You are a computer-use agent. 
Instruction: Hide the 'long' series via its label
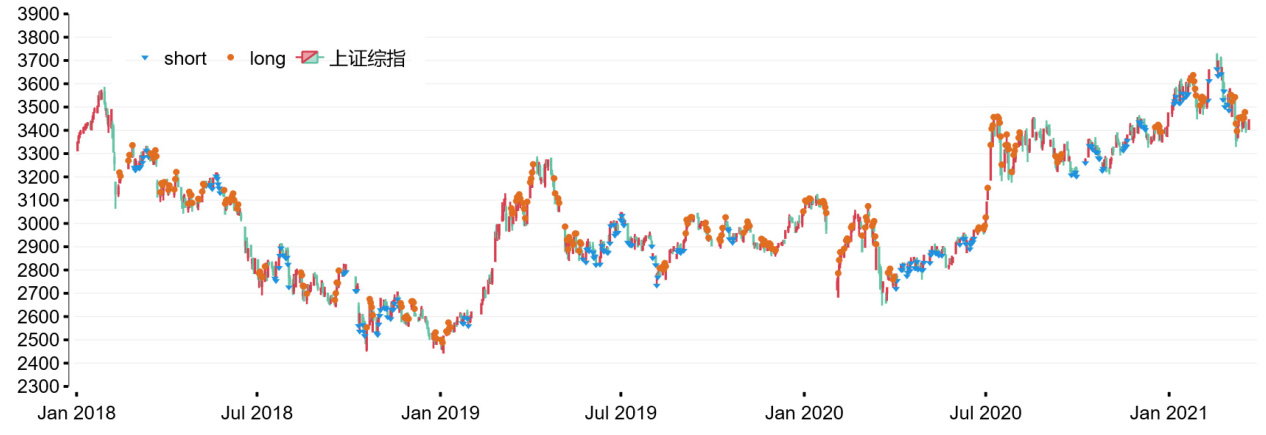click(x=267, y=59)
